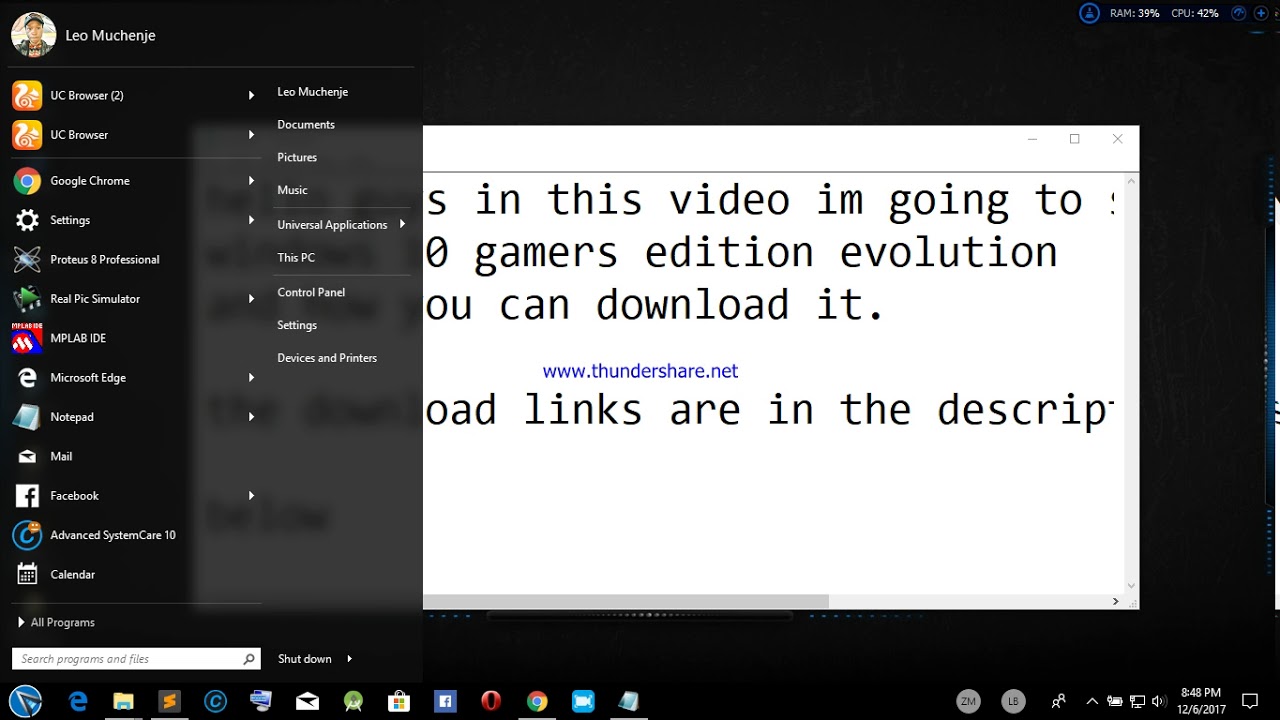Click Notepad vertical scrollbar down arrow
The width and height of the screenshot is (1280, 720).
1132,586
